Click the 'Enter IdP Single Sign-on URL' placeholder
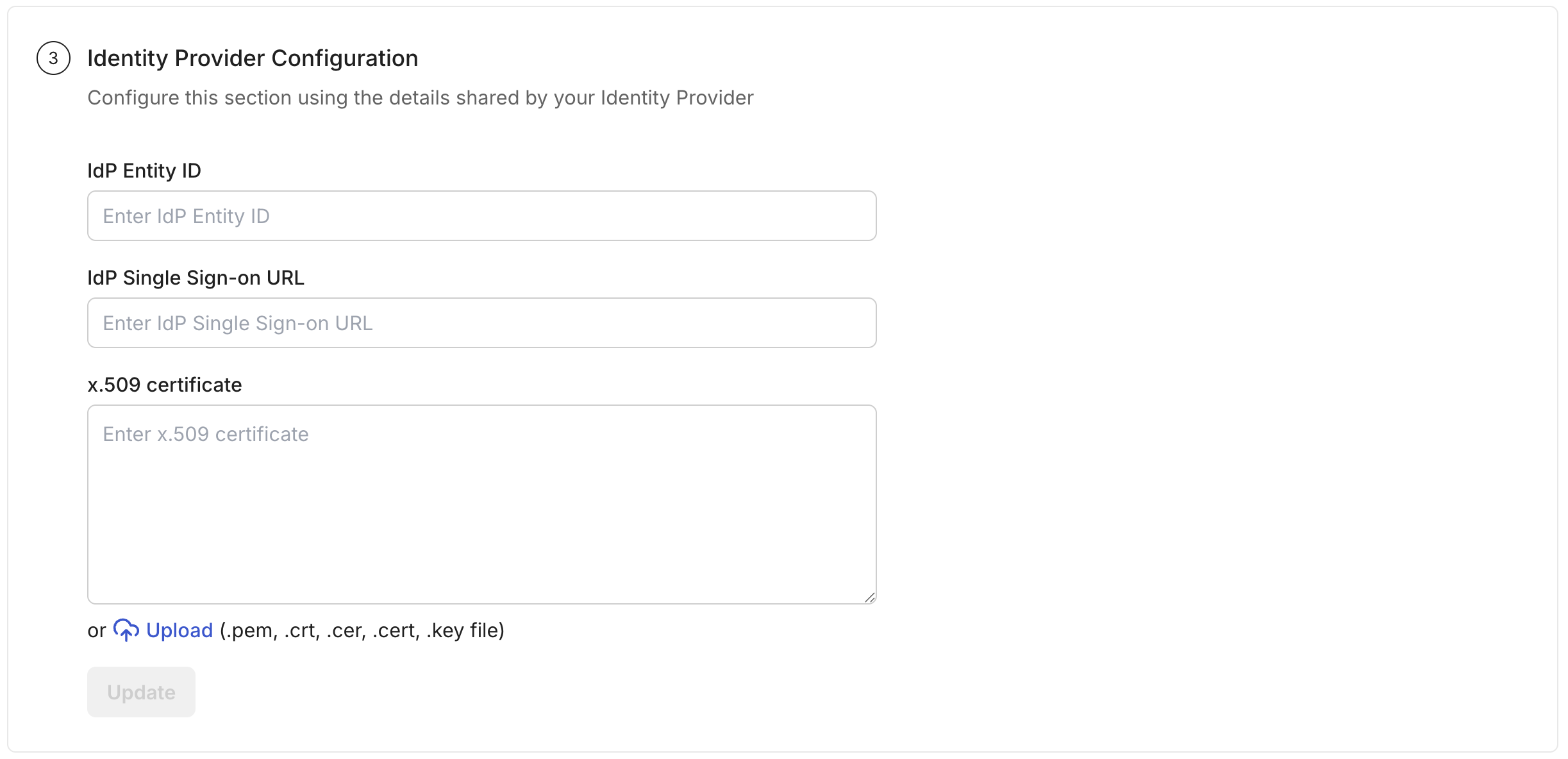This screenshot has height=759, width=1568. pos(237,322)
